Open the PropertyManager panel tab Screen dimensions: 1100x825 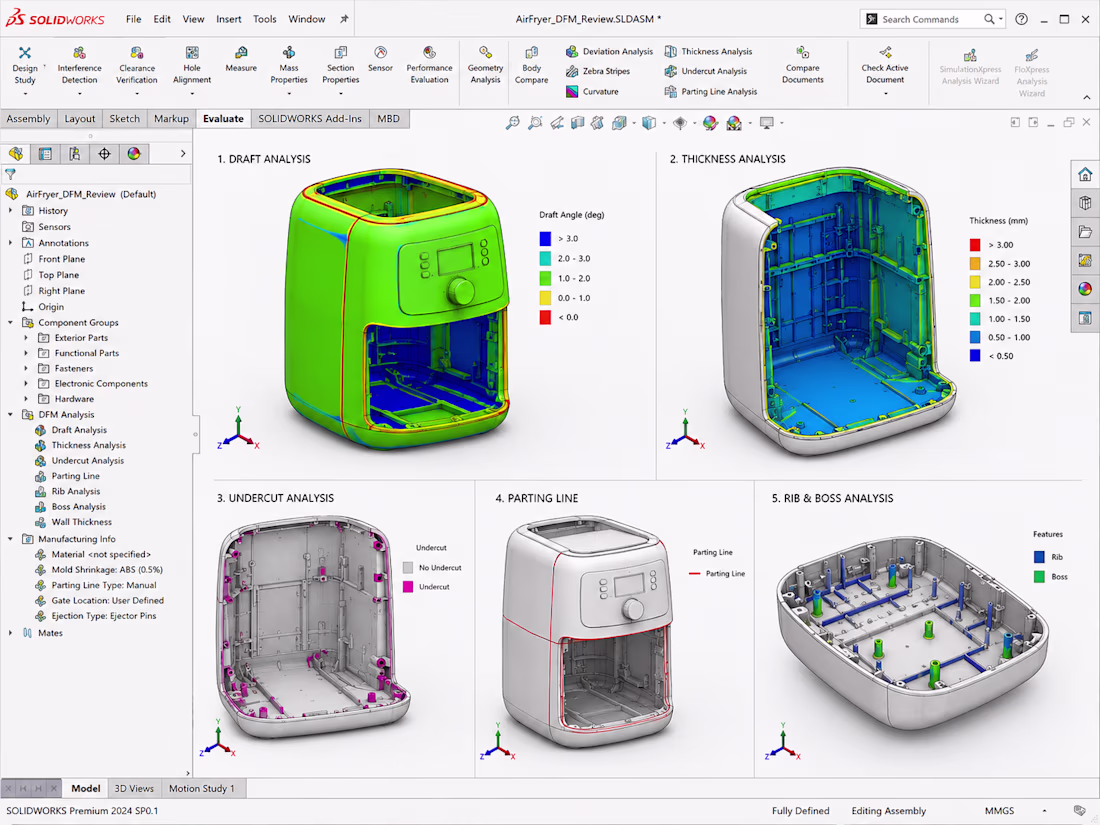tap(45, 154)
